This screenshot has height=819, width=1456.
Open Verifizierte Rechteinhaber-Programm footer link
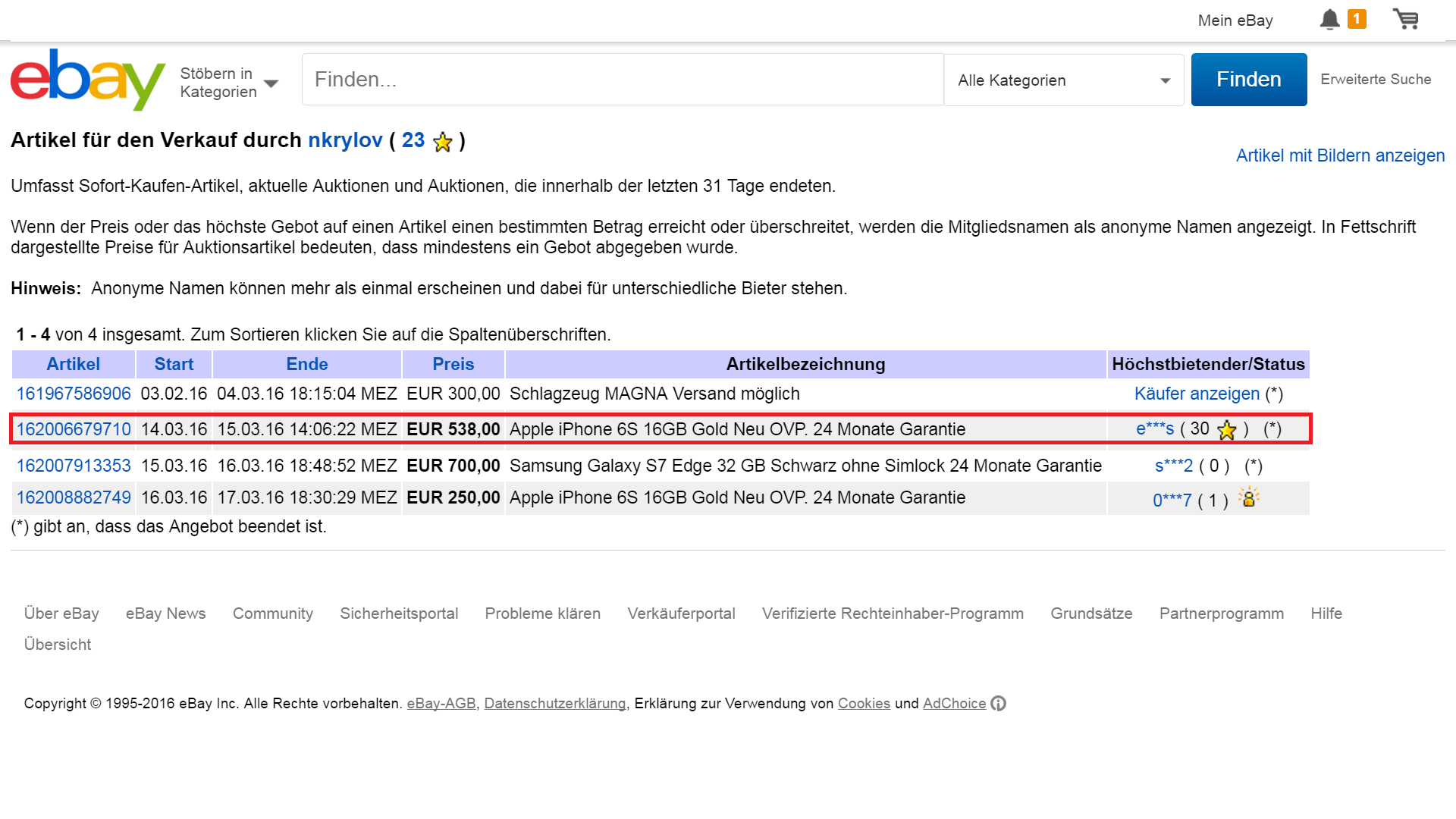pyautogui.click(x=893, y=613)
